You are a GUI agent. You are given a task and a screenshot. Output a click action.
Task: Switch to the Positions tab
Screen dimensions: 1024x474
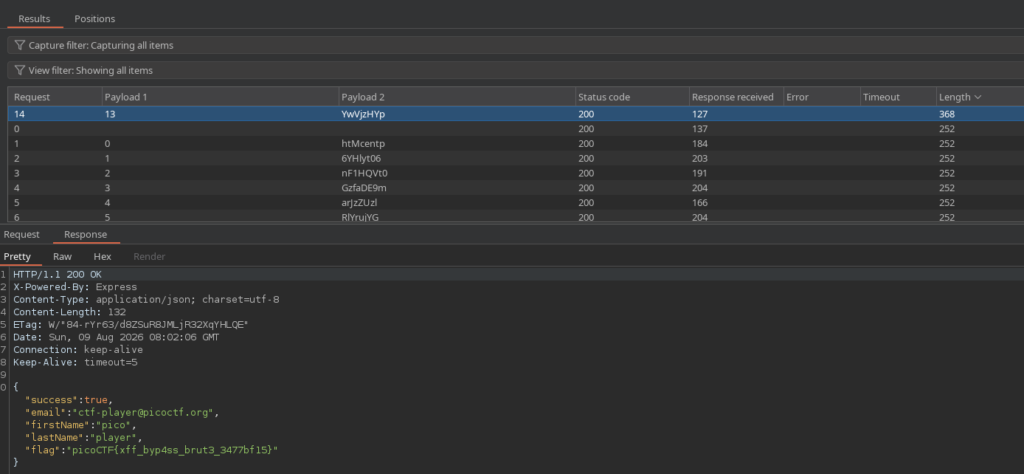(95, 19)
